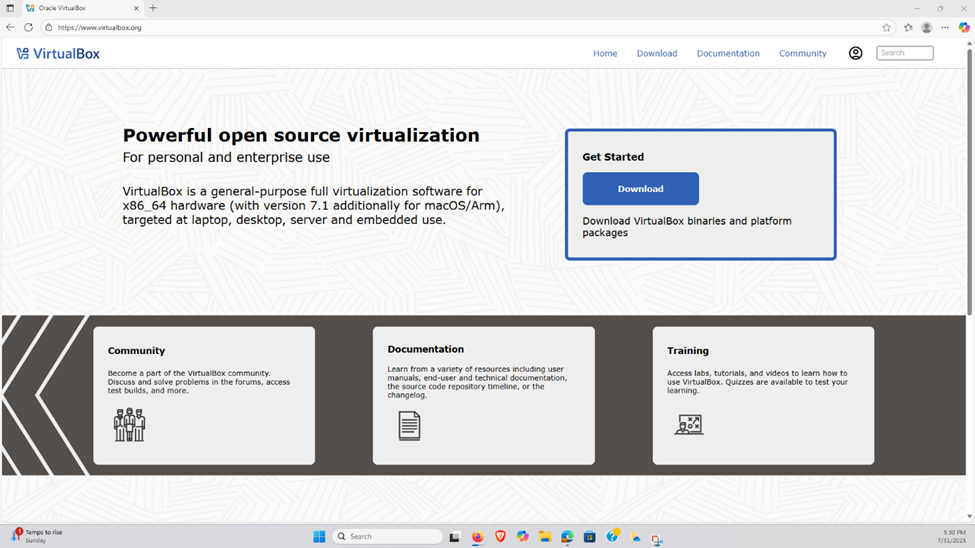The width and height of the screenshot is (975, 548).
Task: Add this page to favorites with star icon
Action: point(886,28)
